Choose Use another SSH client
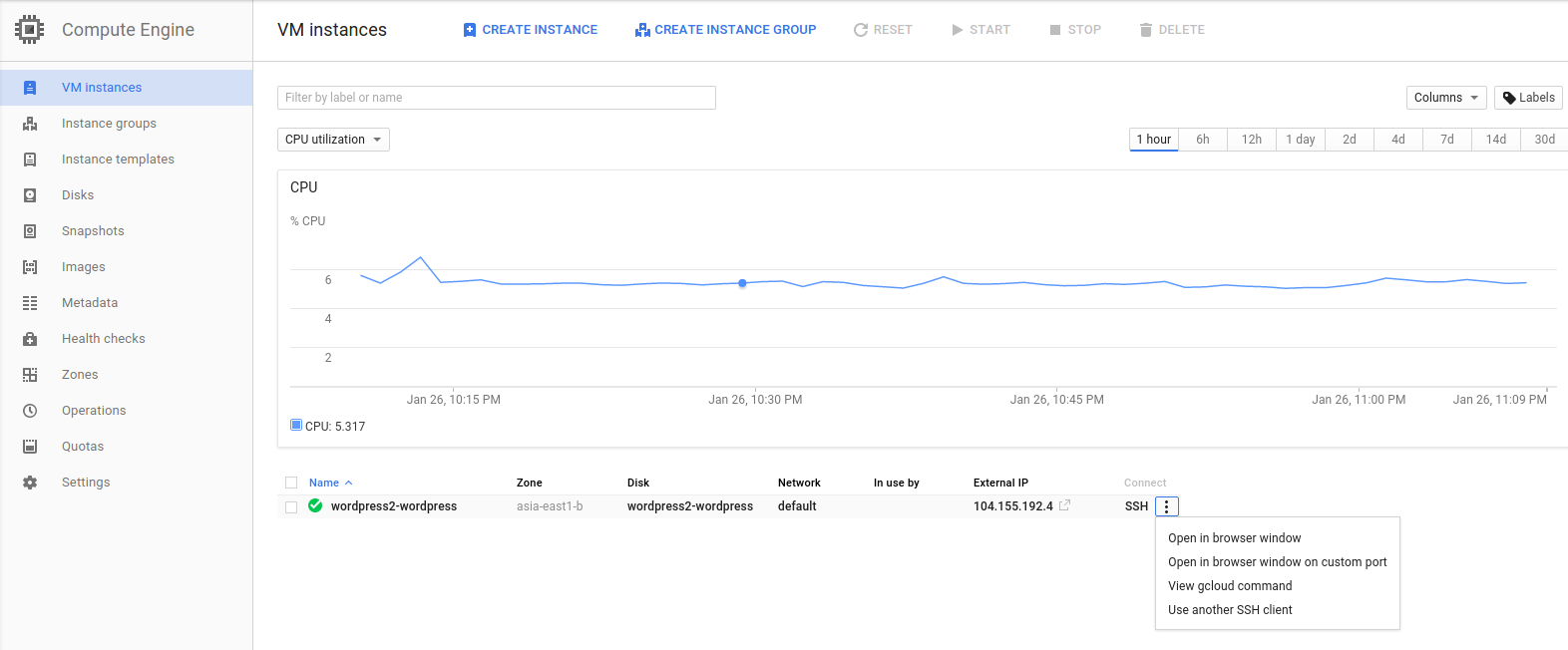Screen dimensions: 1568x650 coord(1230,610)
